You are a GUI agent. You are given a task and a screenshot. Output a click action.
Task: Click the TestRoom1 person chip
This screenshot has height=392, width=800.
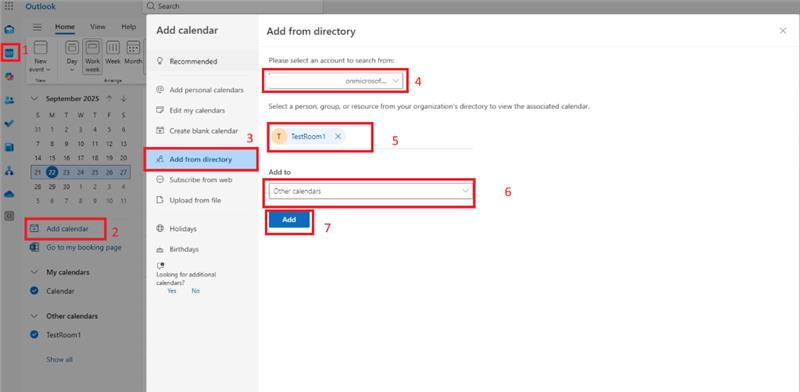tap(308, 136)
